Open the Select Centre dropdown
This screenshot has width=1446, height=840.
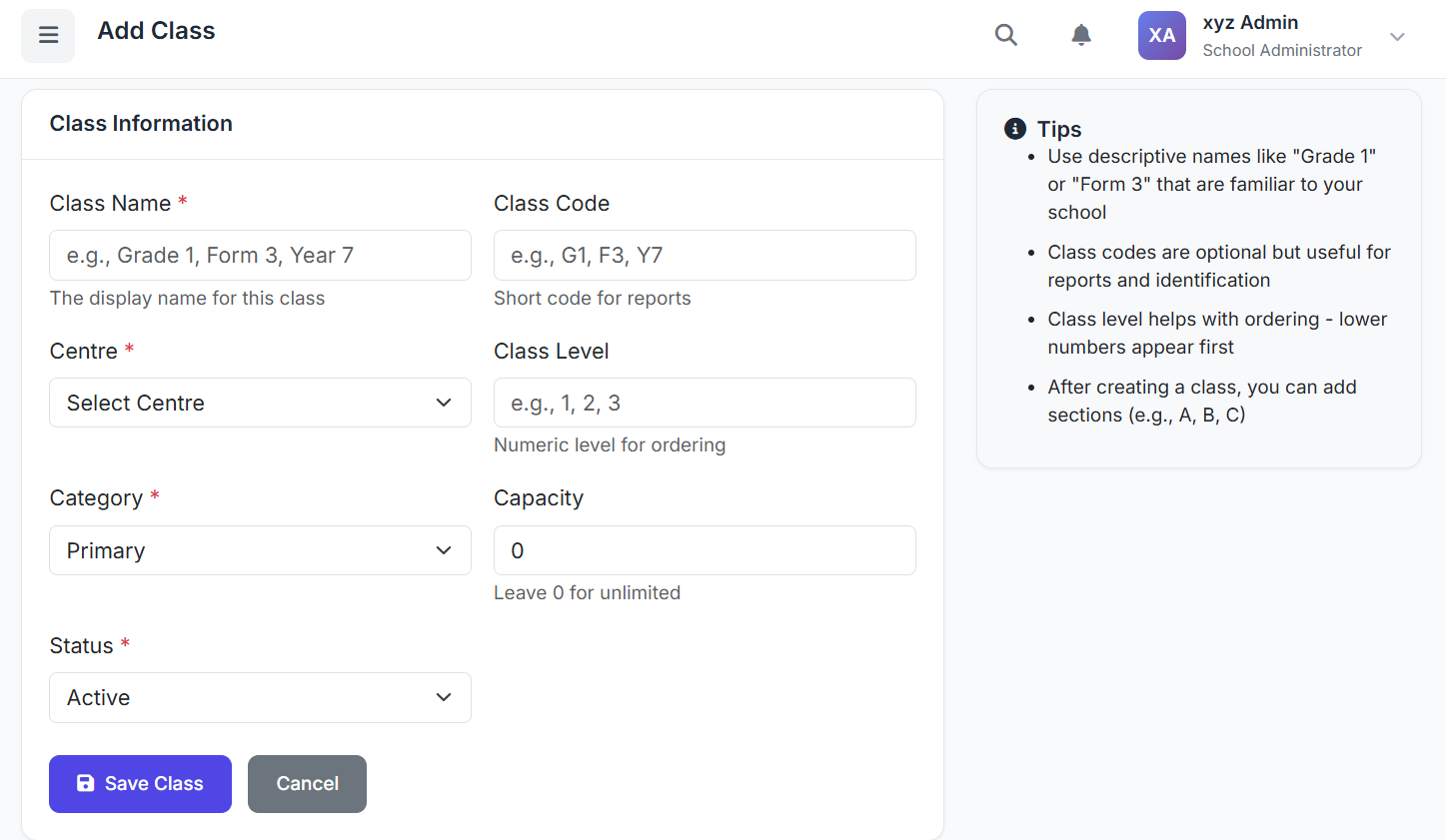260,403
